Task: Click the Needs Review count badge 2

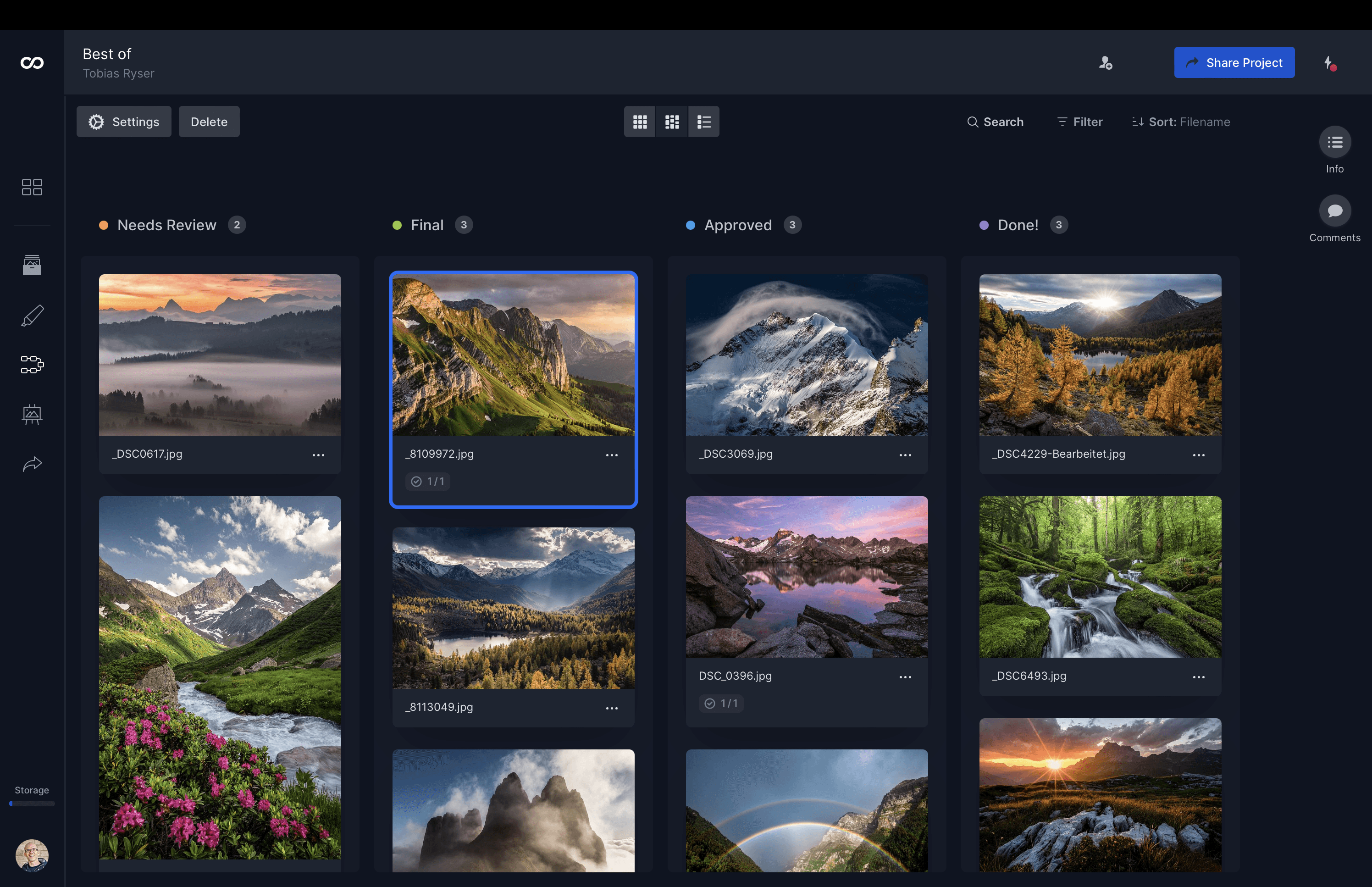Action: (x=237, y=225)
